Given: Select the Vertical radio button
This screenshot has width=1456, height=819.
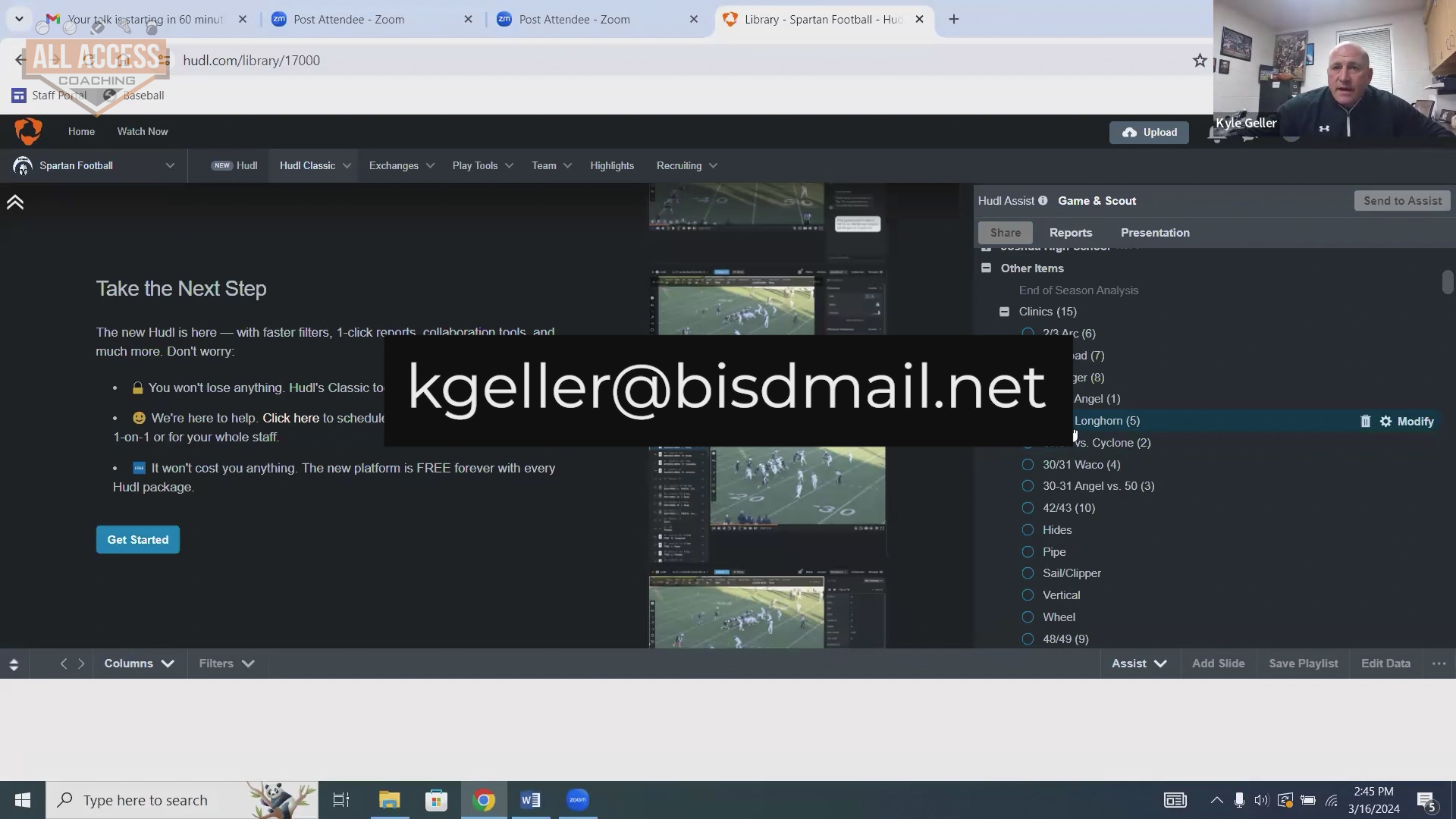Looking at the screenshot, I should 1028,595.
